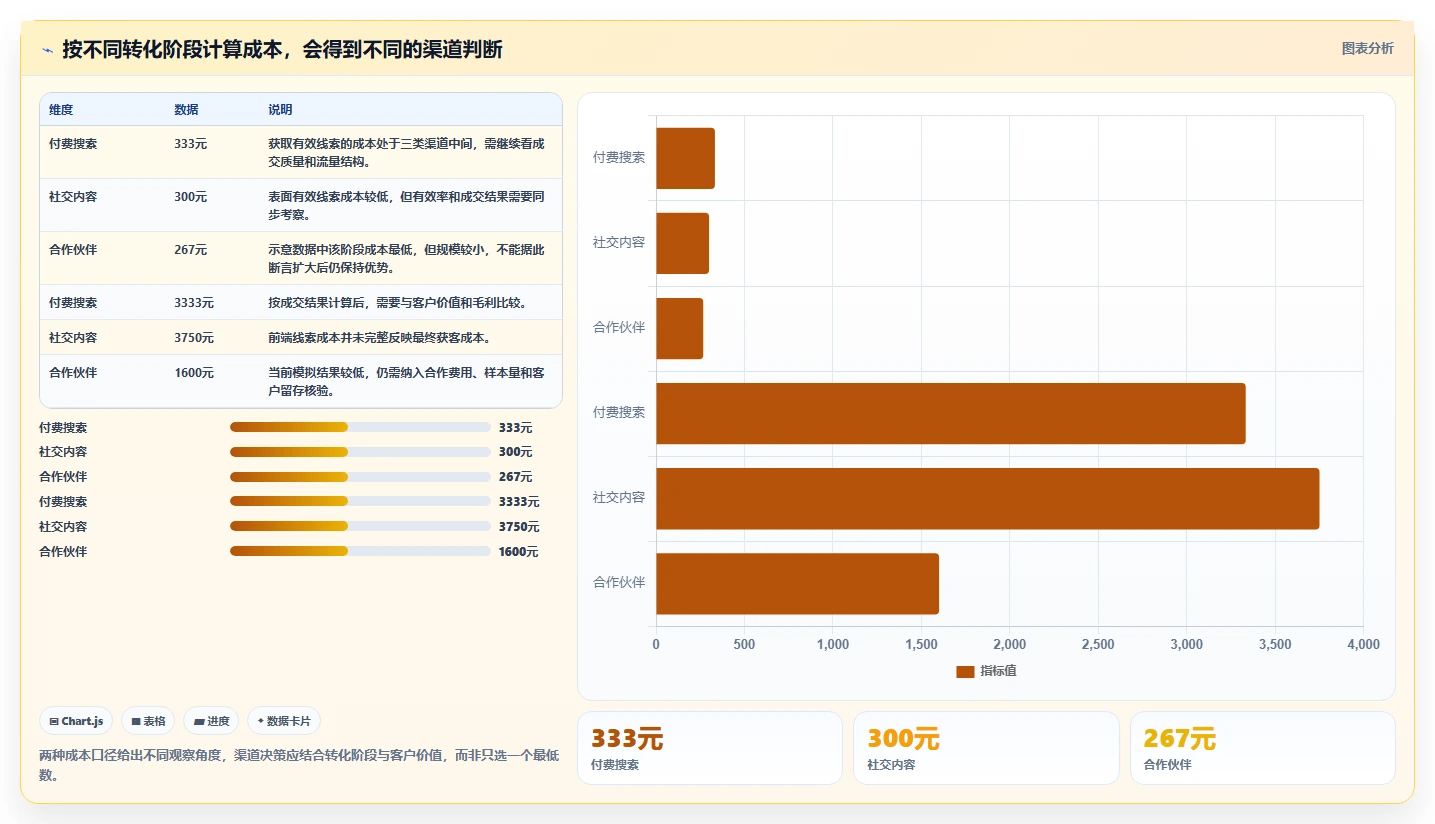Screen dimensions: 1435x824
Task: Click the 3,500 tick on the x-axis
Action: (1275, 644)
